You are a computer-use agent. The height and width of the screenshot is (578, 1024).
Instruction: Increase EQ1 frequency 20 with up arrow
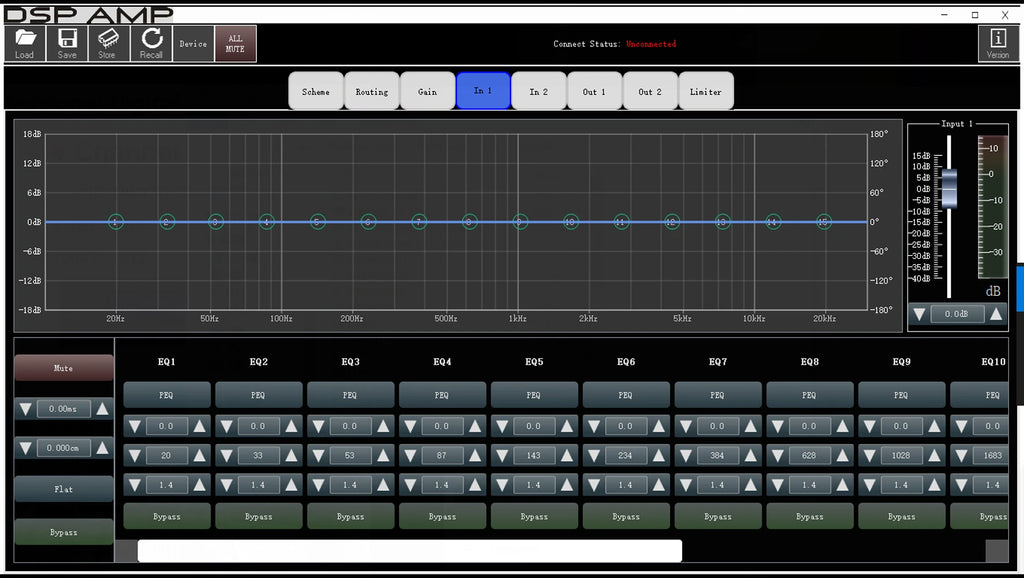tap(199, 455)
